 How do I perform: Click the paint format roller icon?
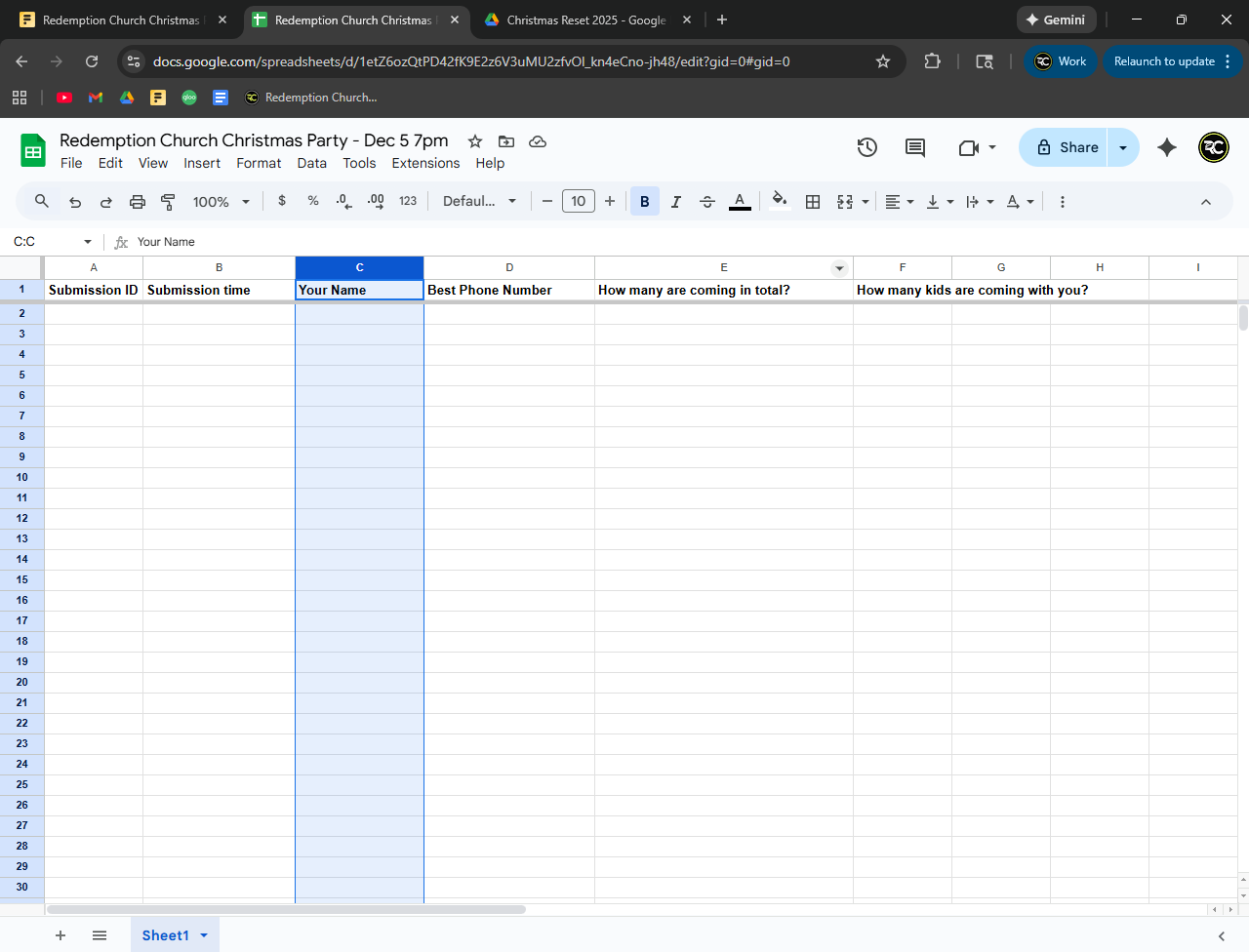[x=168, y=202]
